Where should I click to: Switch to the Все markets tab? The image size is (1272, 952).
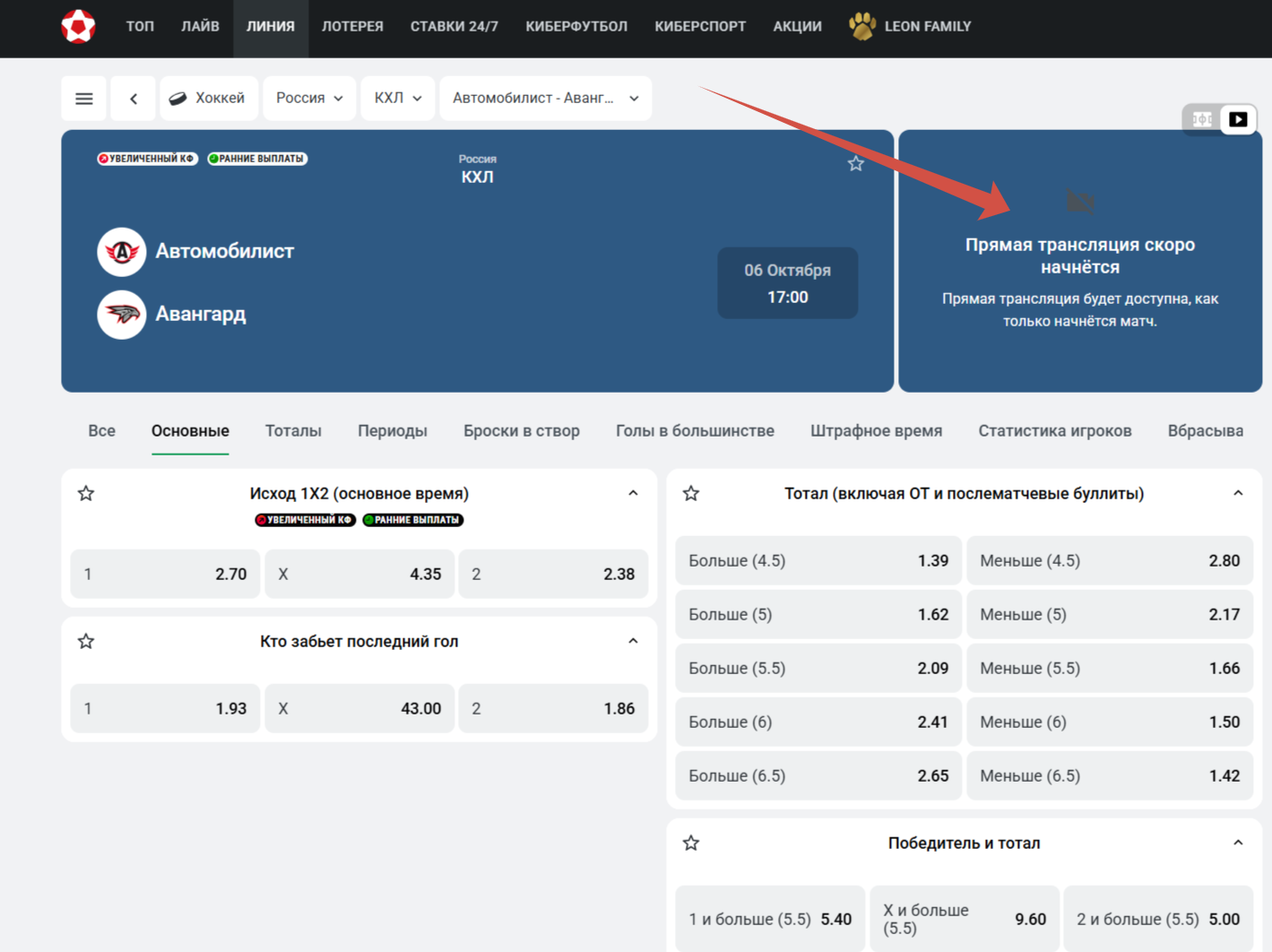point(101,431)
